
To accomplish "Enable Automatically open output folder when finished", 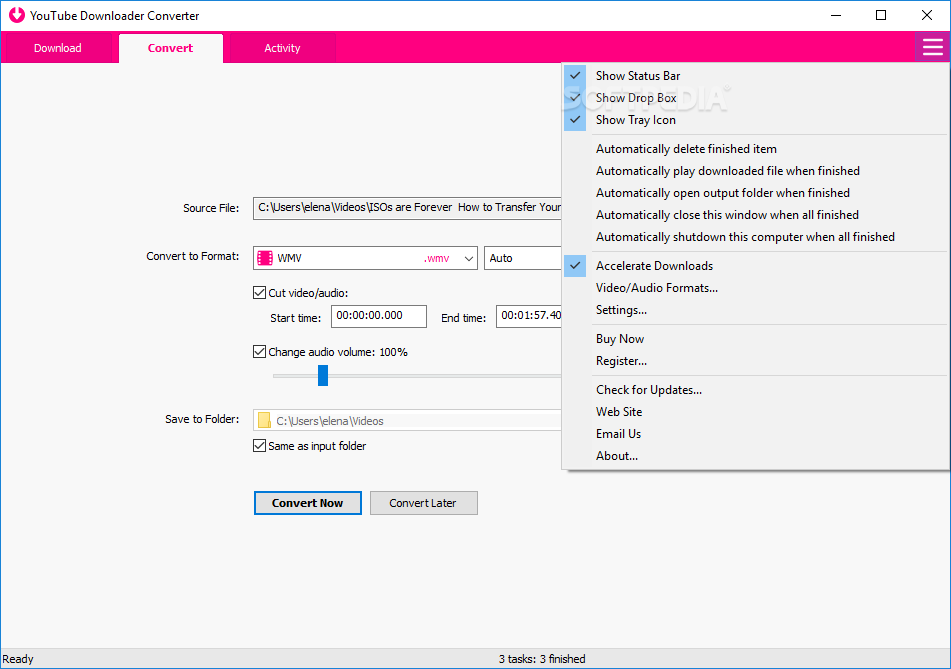I will [x=755, y=192].
